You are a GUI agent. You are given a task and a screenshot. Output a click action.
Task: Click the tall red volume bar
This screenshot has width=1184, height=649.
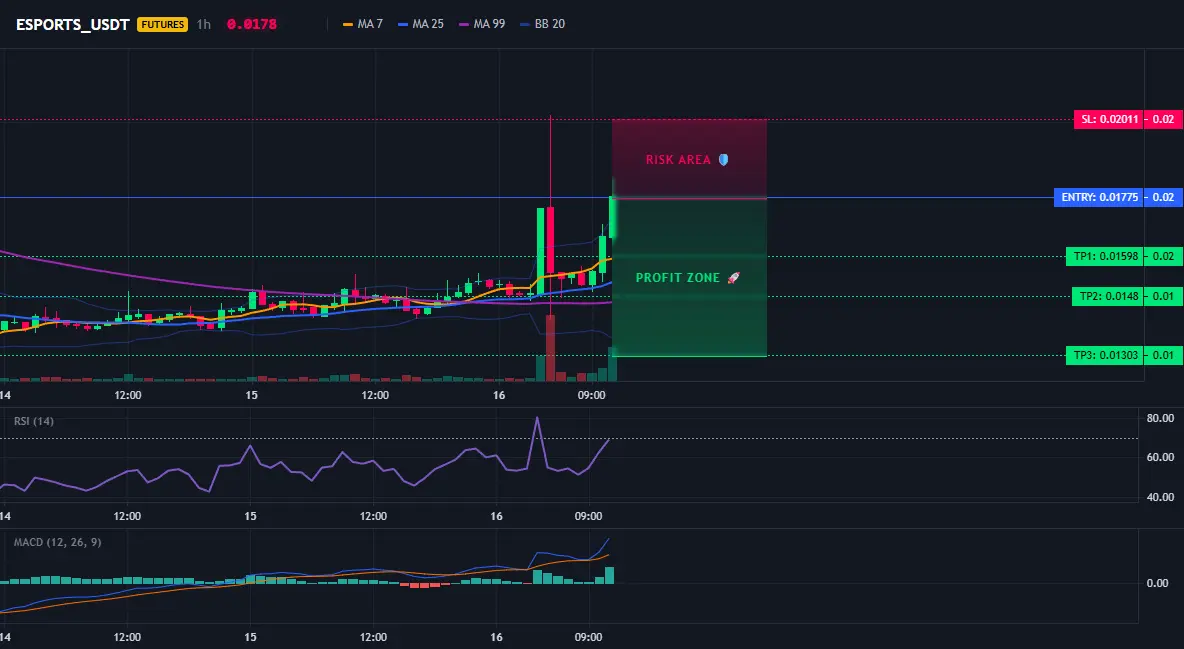click(550, 348)
